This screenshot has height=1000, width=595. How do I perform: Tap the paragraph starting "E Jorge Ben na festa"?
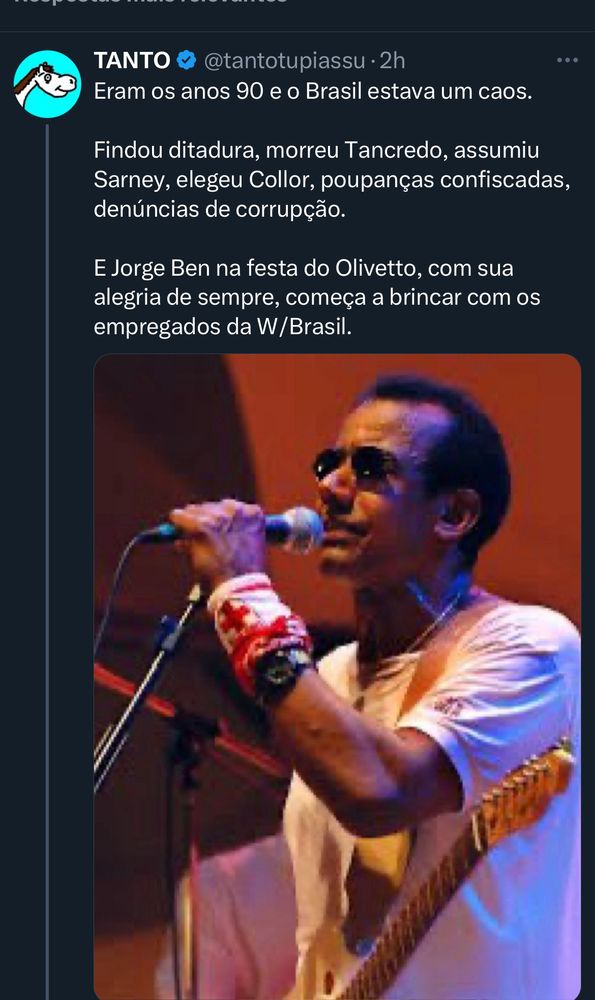pos(317,297)
